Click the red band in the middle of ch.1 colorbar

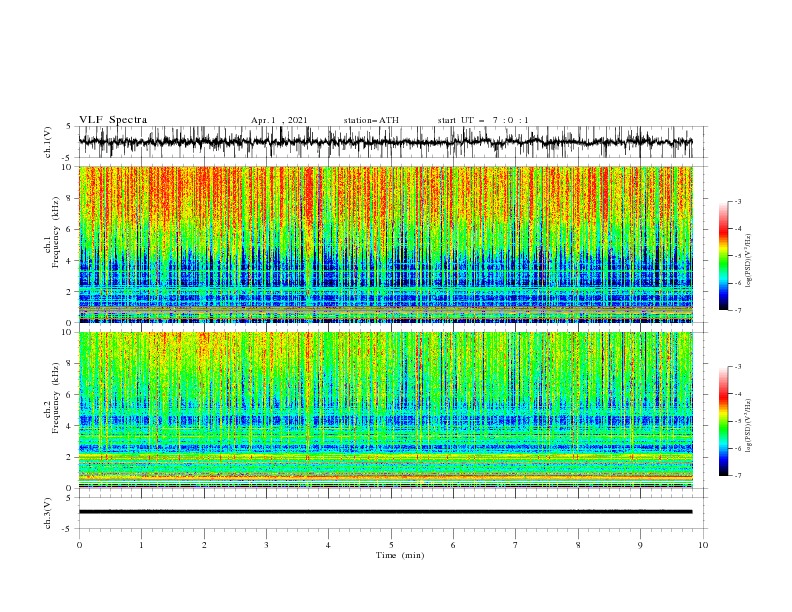(x=724, y=231)
